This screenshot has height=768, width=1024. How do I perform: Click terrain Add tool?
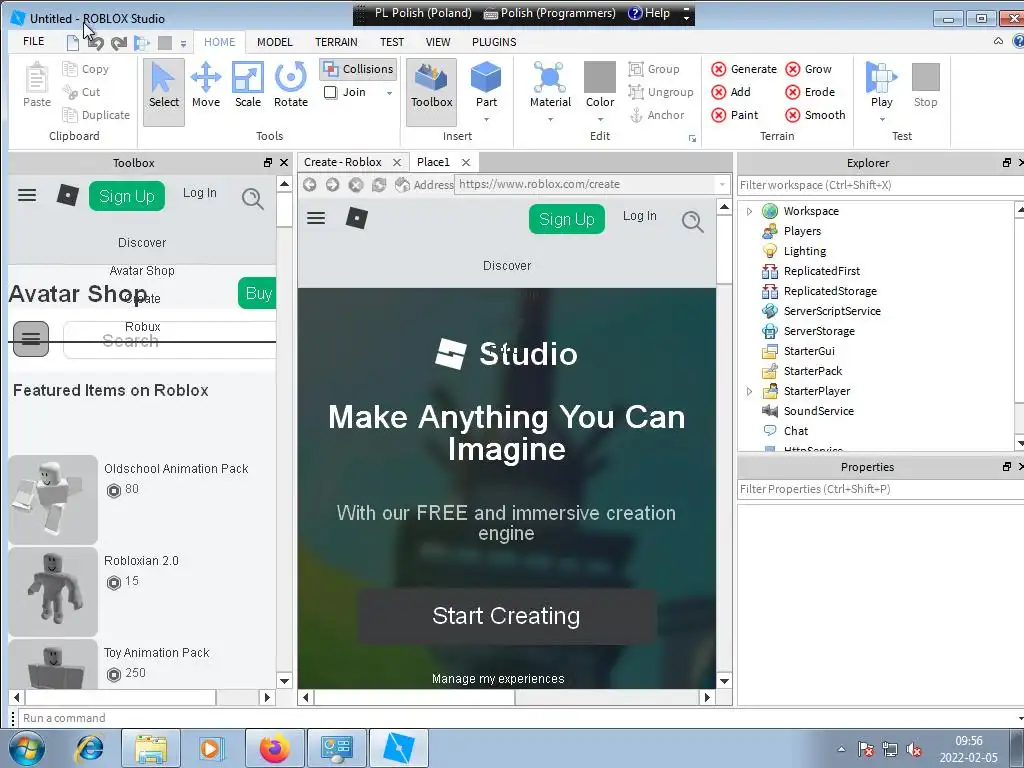[x=731, y=92]
